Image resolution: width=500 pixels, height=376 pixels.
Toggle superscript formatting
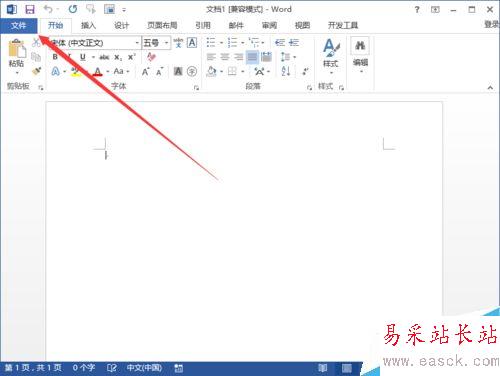coord(132,57)
